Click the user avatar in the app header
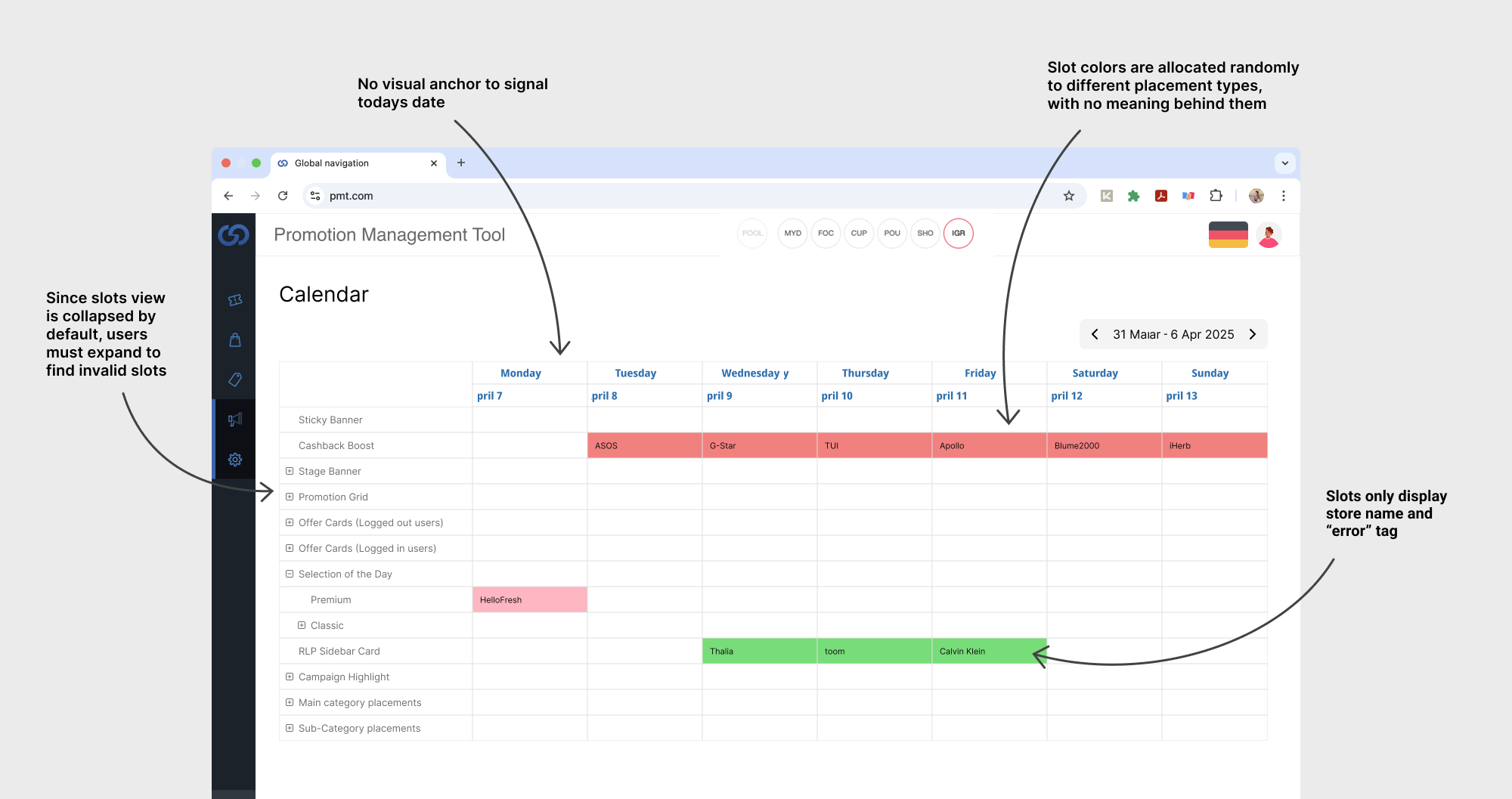Image resolution: width=1512 pixels, height=799 pixels. (x=1269, y=235)
